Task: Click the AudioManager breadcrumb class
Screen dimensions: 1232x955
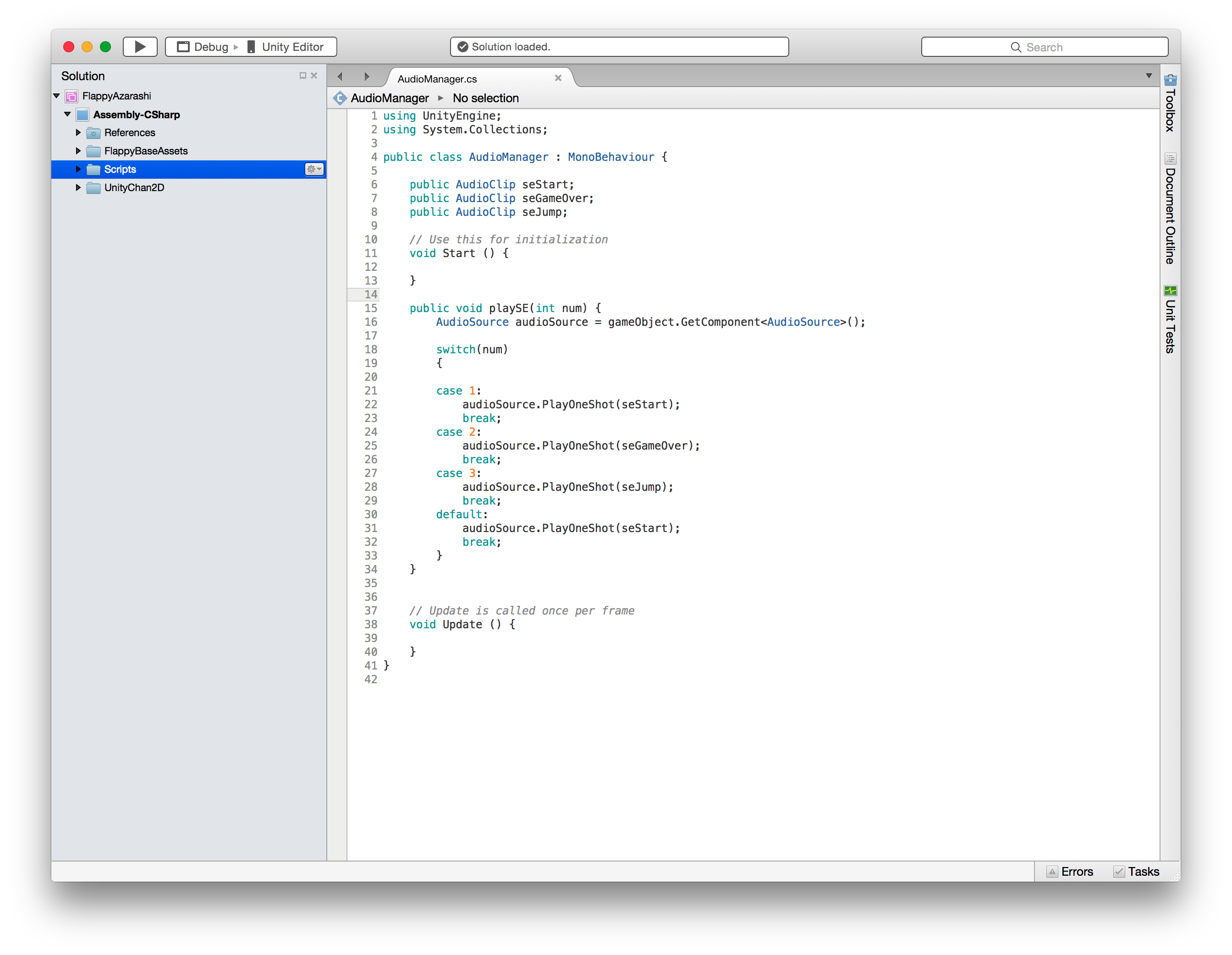Action: [x=389, y=98]
